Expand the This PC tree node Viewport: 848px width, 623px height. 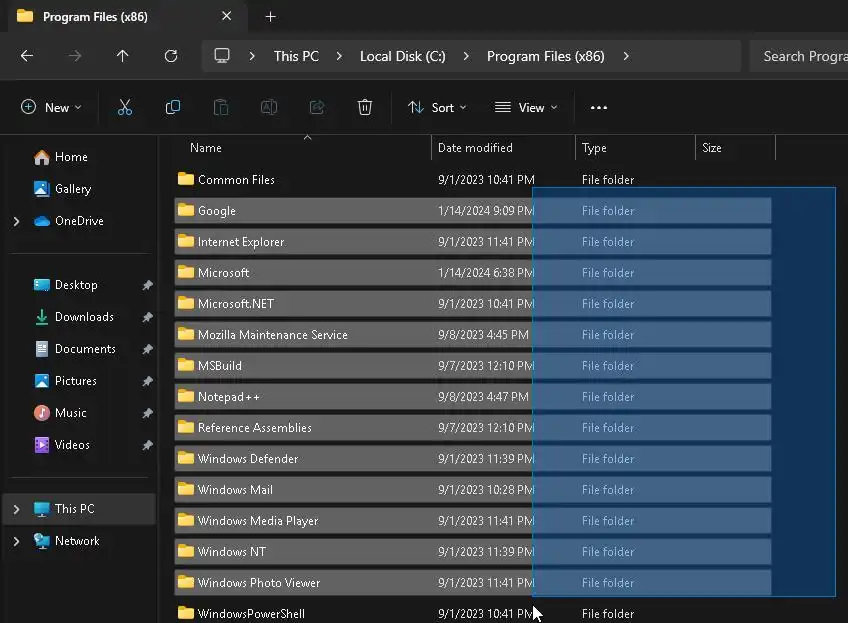pyautogui.click(x=16, y=509)
